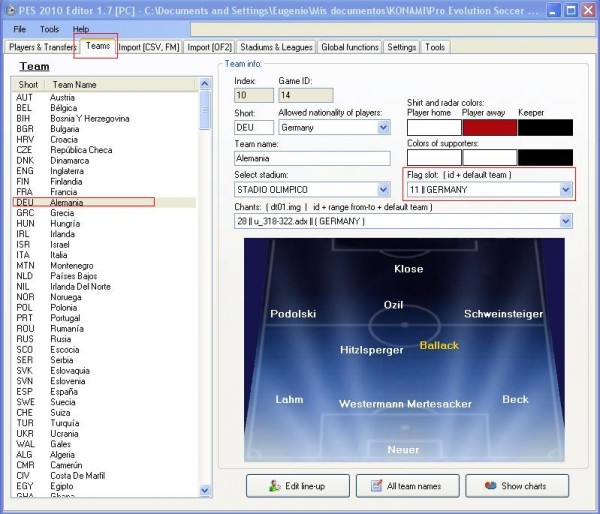Click Hitzlsperger on the formation pitch
This screenshot has height=514, width=600.
click(x=372, y=350)
